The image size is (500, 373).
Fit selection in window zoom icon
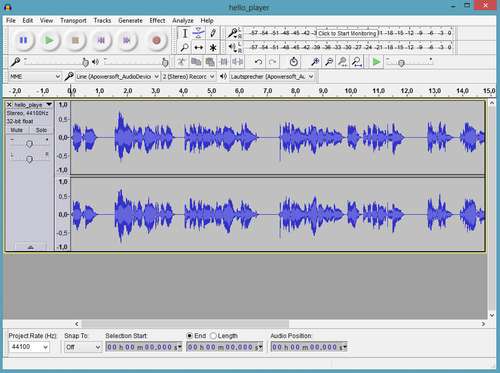click(x=343, y=62)
